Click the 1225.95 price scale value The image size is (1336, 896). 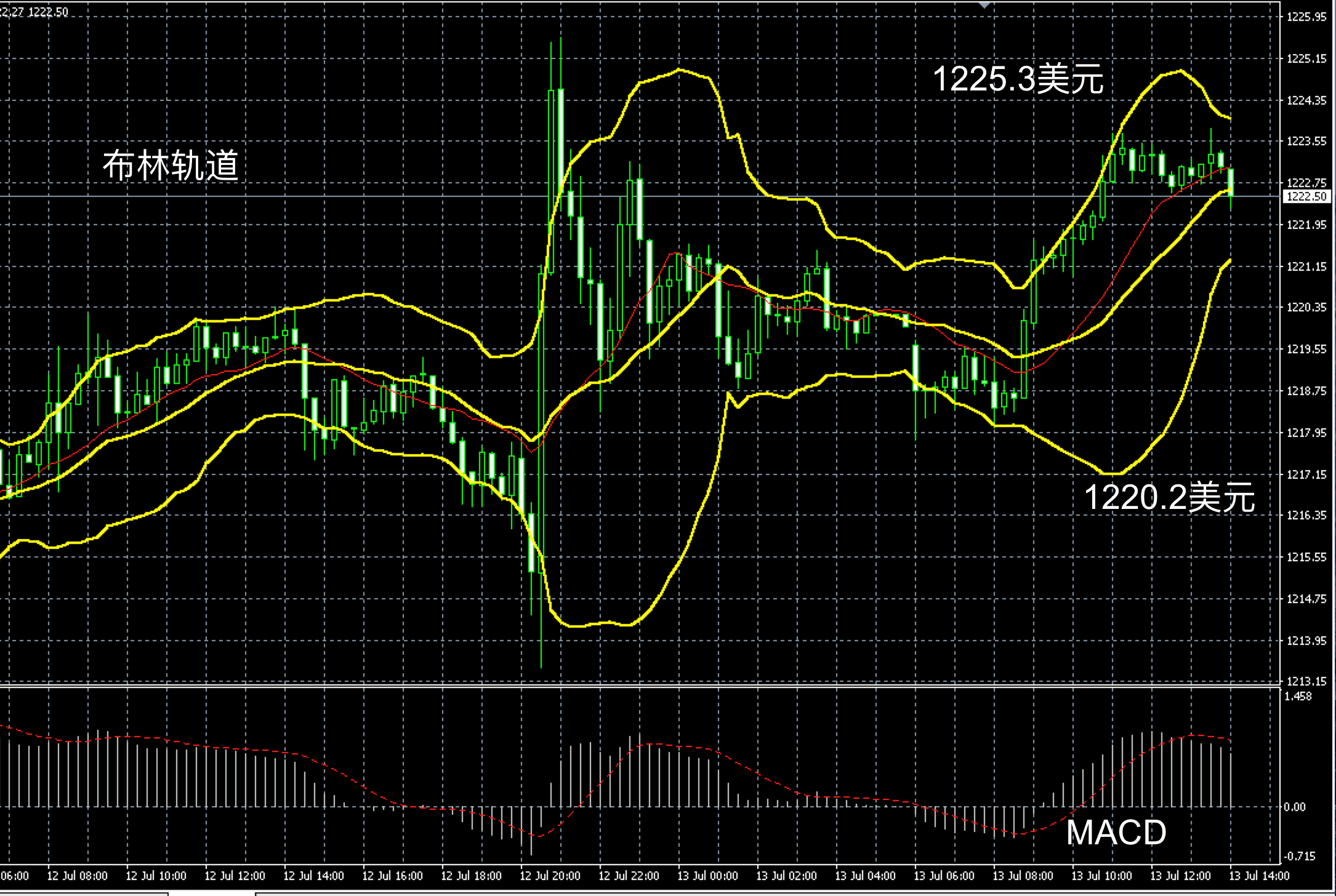point(1306,17)
